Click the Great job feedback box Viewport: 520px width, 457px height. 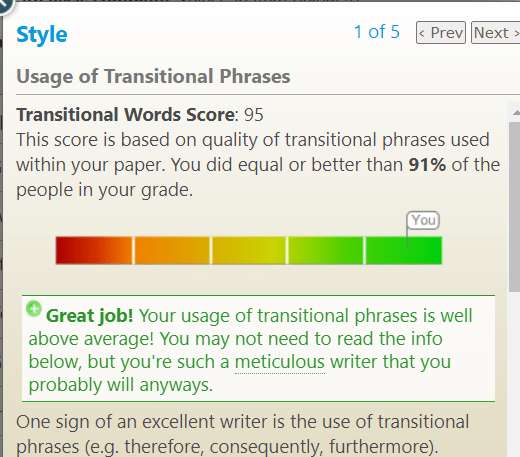click(x=258, y=349)
